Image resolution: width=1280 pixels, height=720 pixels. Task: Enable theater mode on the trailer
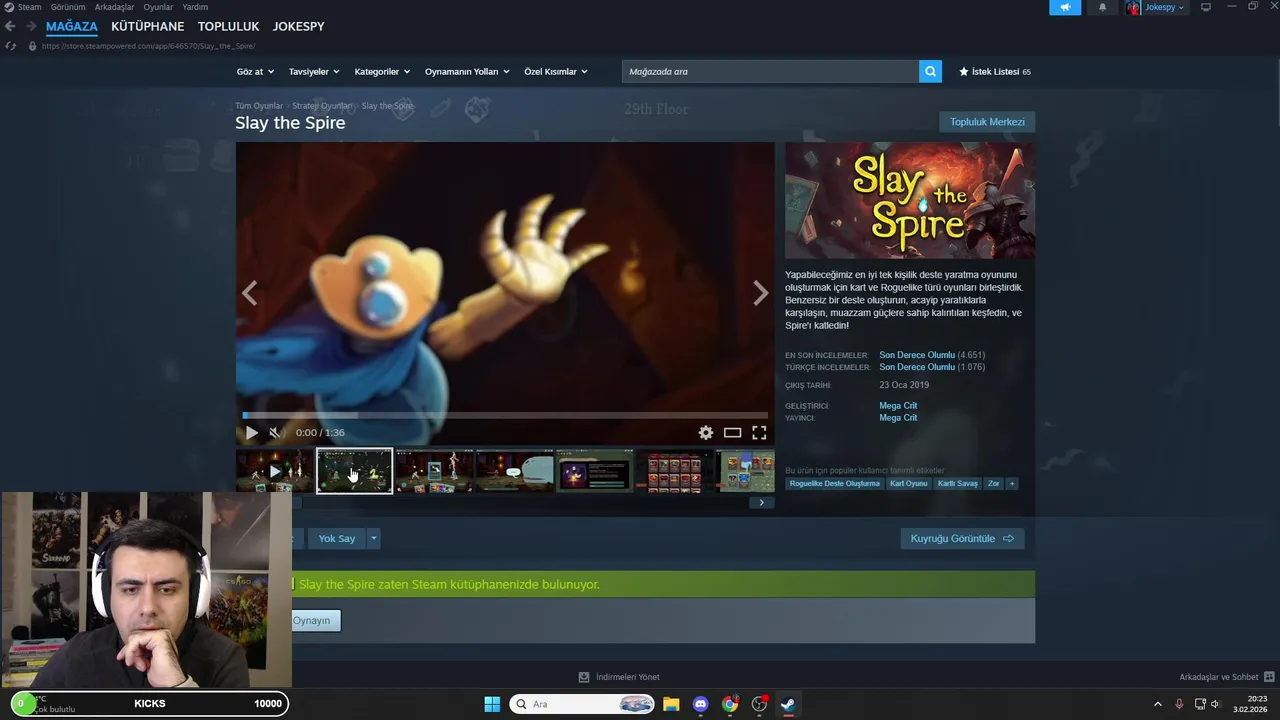pyautogui.click(x=732, y=433)
